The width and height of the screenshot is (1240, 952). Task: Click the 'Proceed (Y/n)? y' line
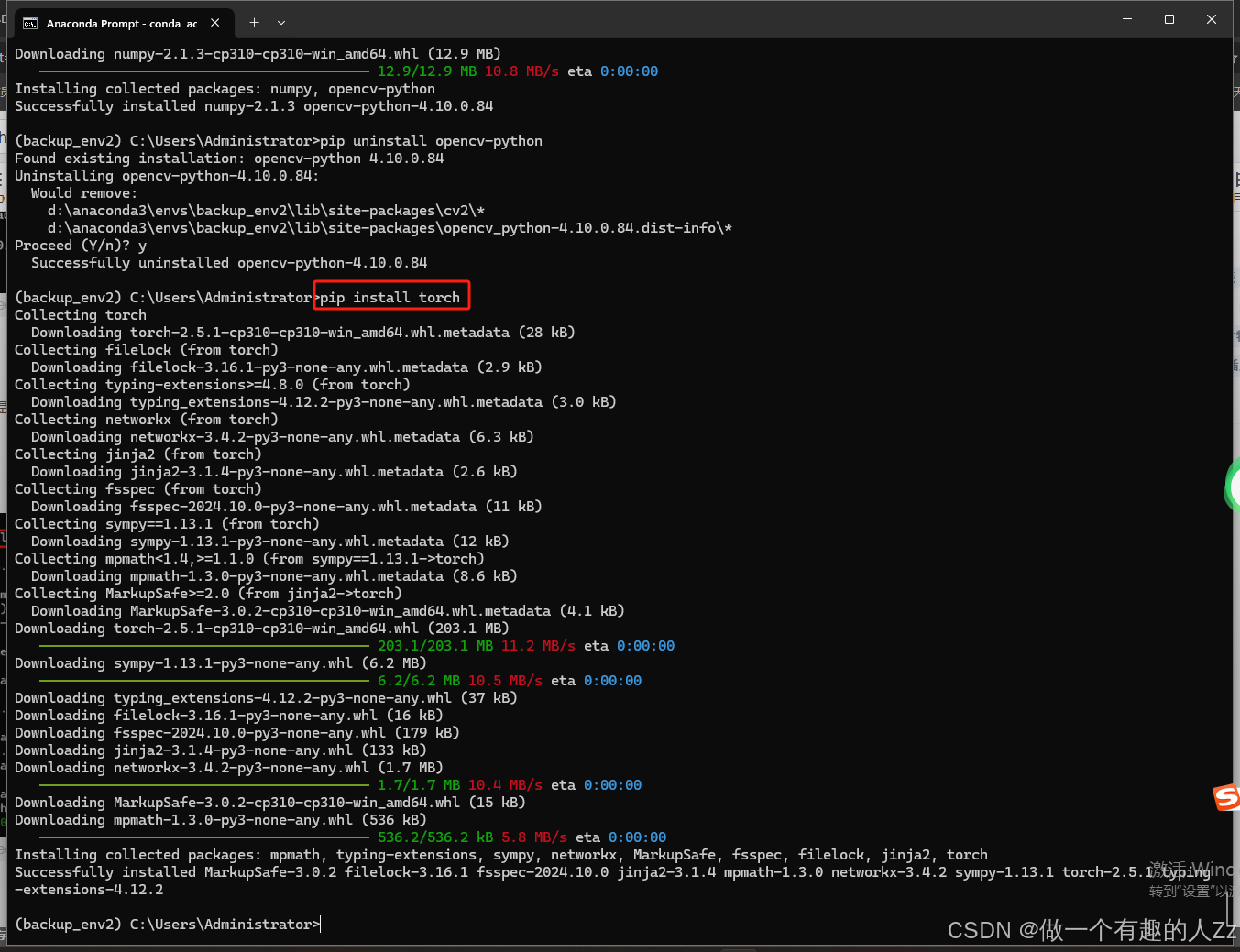pyautogui.click(x=81, y=246)
